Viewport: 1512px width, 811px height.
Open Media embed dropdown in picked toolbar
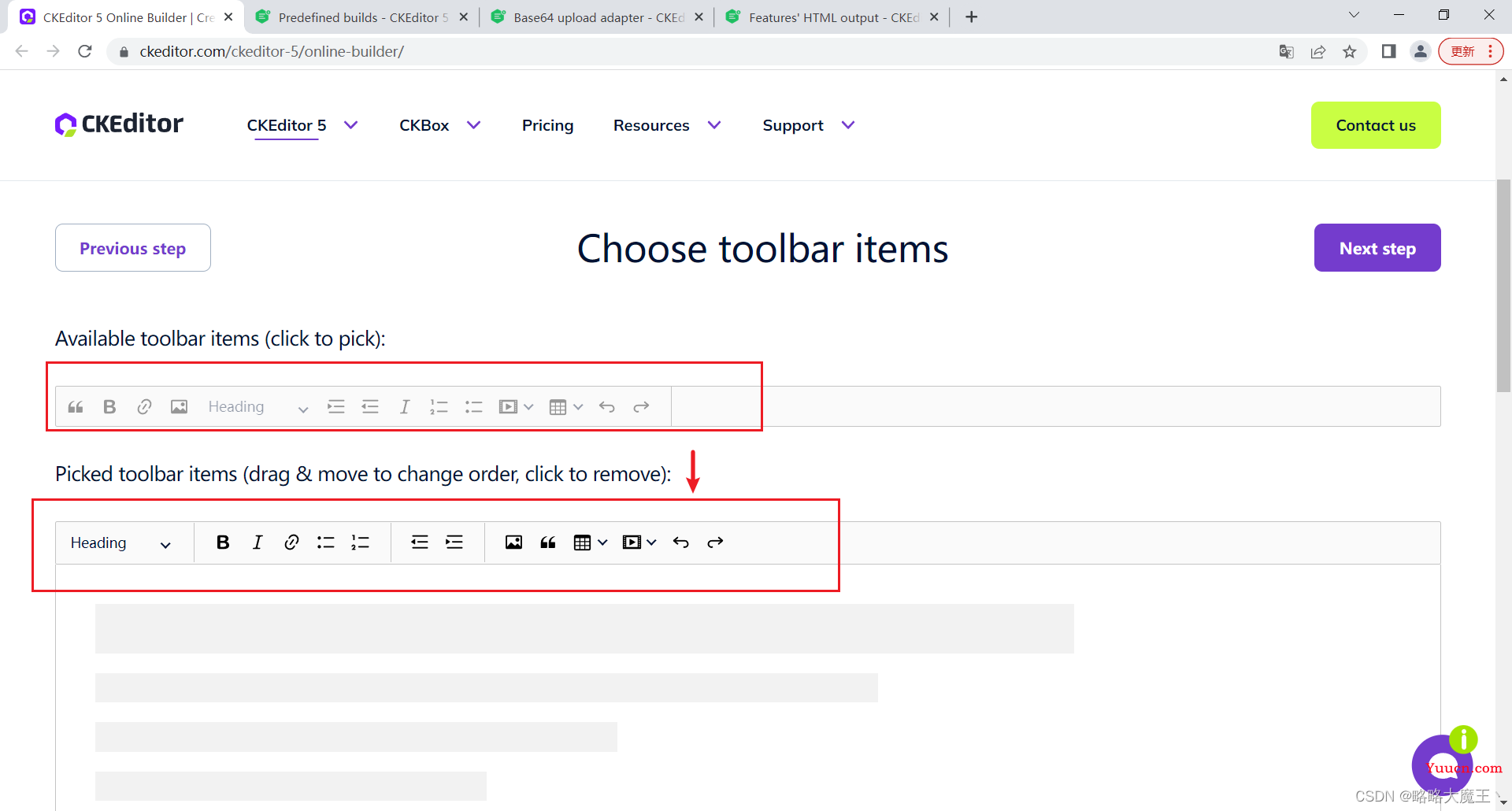pyautogui.click(x=639, y=543)
